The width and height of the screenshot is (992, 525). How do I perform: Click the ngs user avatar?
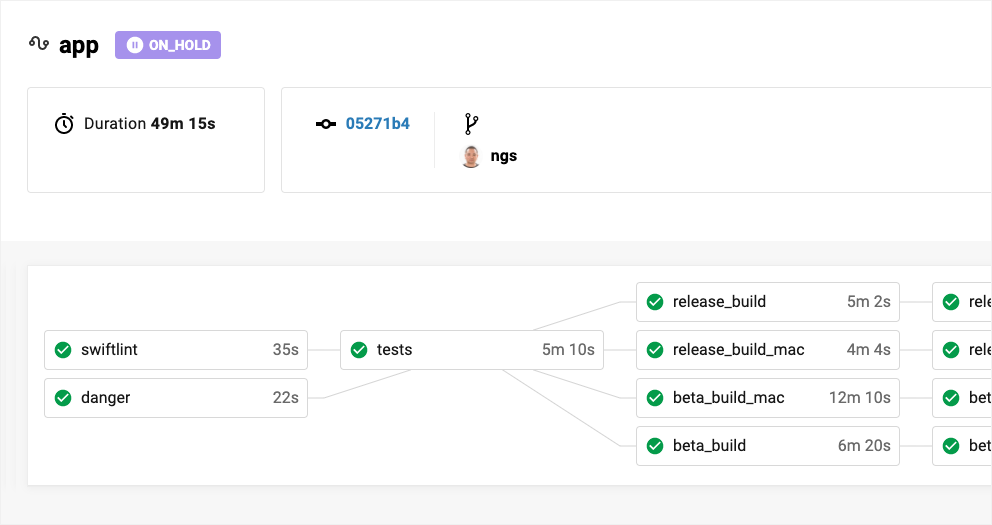click(x=471, y=156)
